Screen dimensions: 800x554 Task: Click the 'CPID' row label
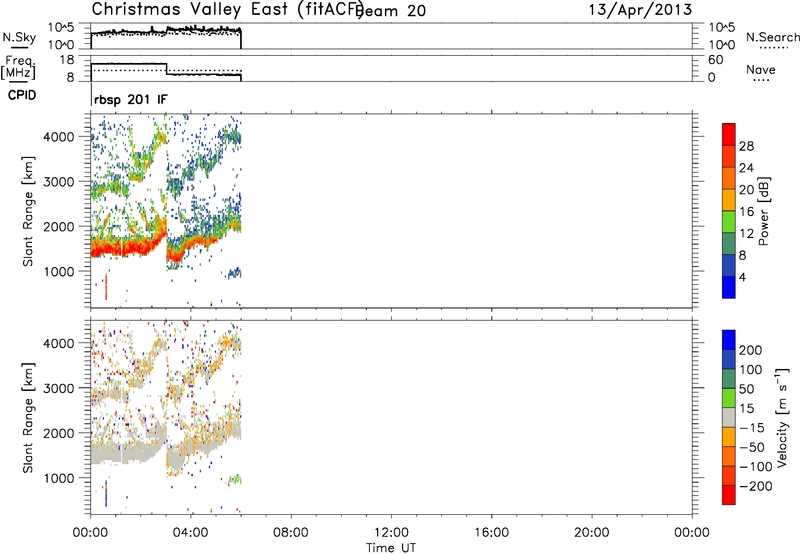(22, 95)
